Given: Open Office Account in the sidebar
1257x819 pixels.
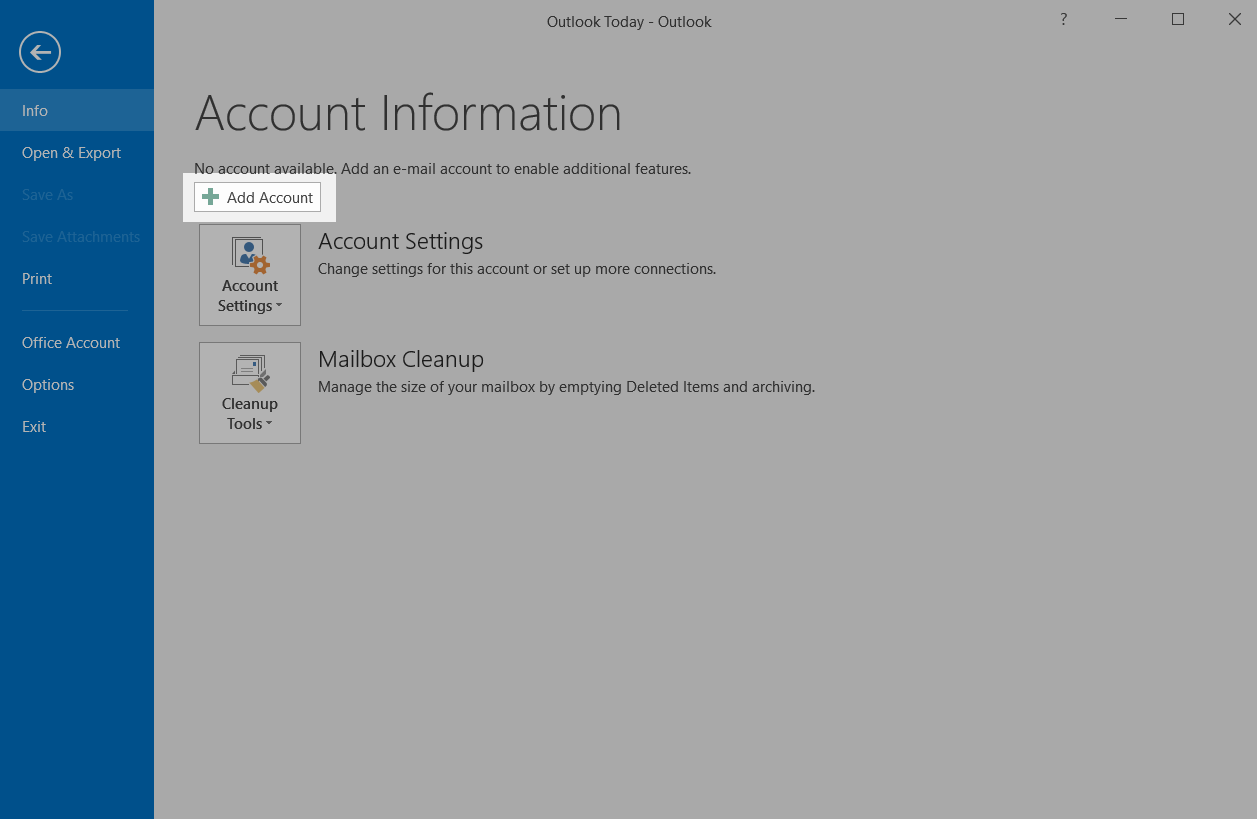Looking at the screenshot, I should coord(71,343).
